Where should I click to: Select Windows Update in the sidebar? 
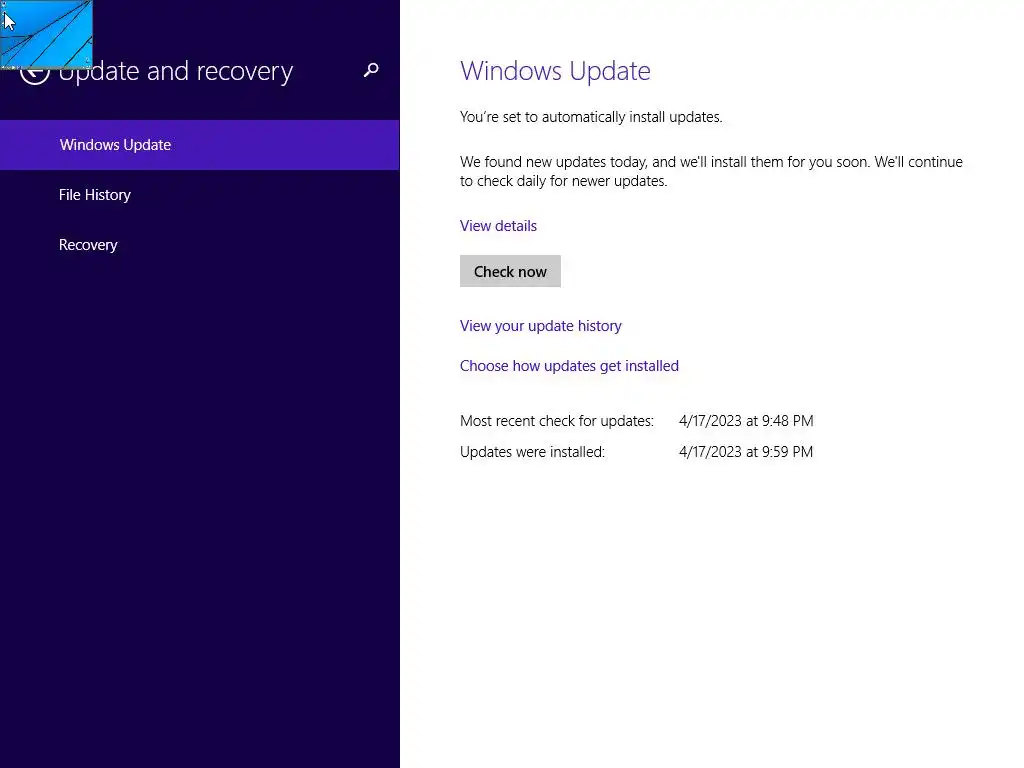pos(199,145)
